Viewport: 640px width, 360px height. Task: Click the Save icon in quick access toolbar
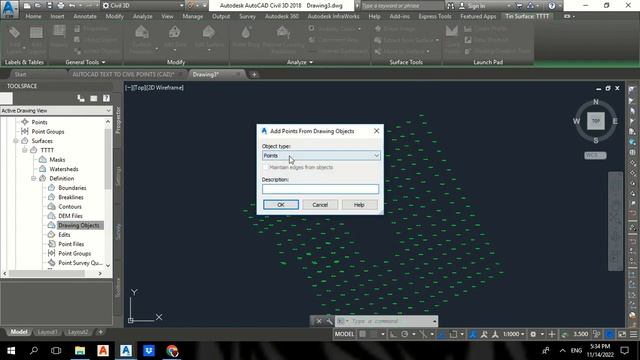(x=49, y=6)
